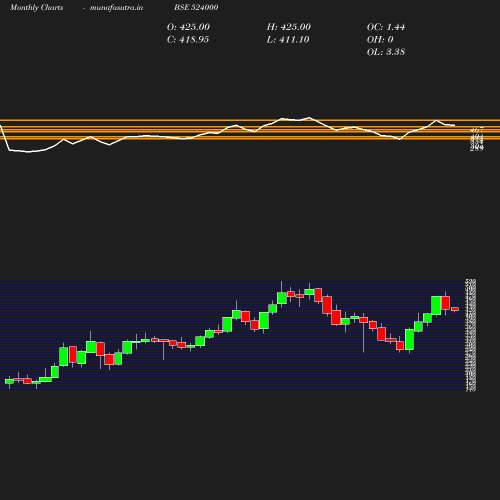Click the 'Monthly Charts' title text
The image size is (500, 500).
pyautogui.click(x=37, y=8)
